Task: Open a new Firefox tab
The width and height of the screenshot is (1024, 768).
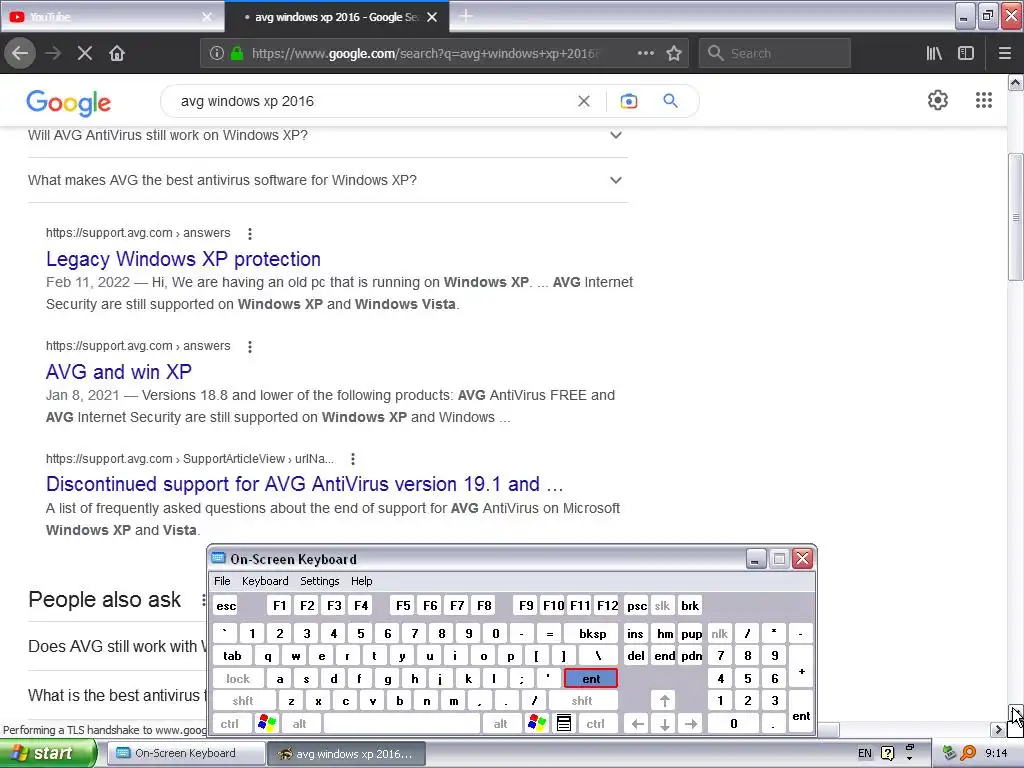Action: click(466, 16)
